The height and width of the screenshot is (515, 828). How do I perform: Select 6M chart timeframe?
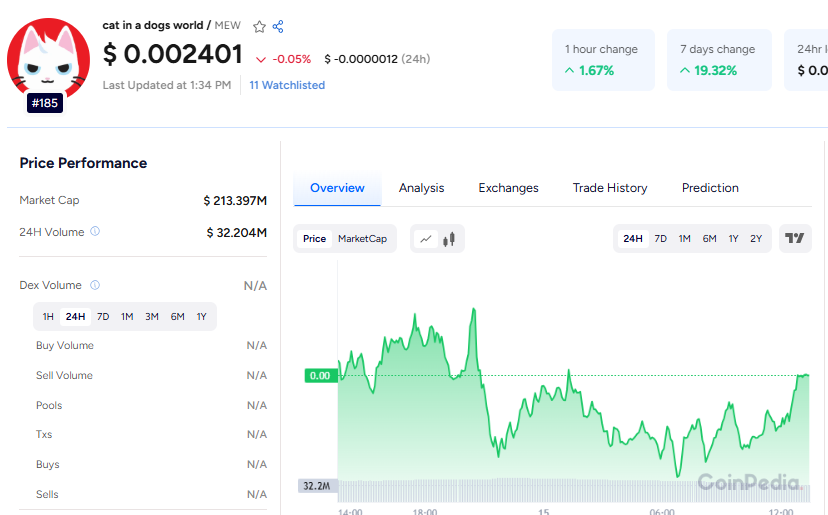pyautogui.click(x=709, y=239)
